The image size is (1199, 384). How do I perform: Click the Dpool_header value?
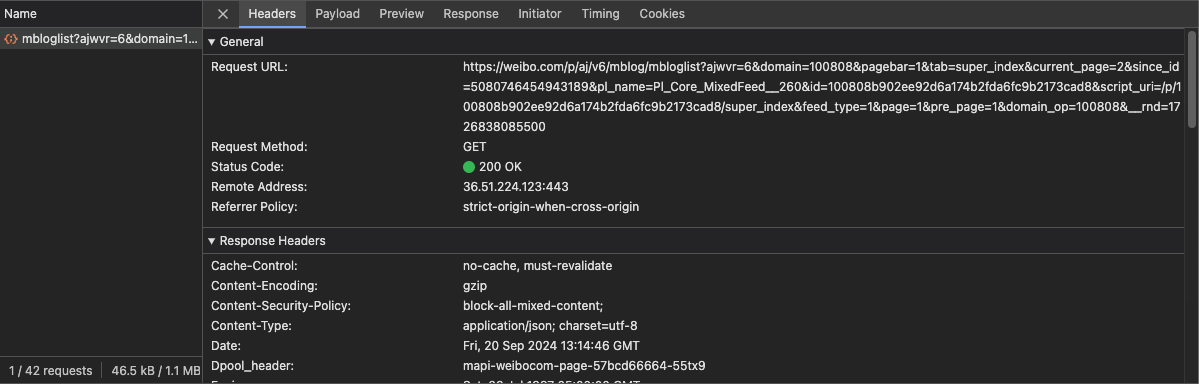click(x=584, y=366)
